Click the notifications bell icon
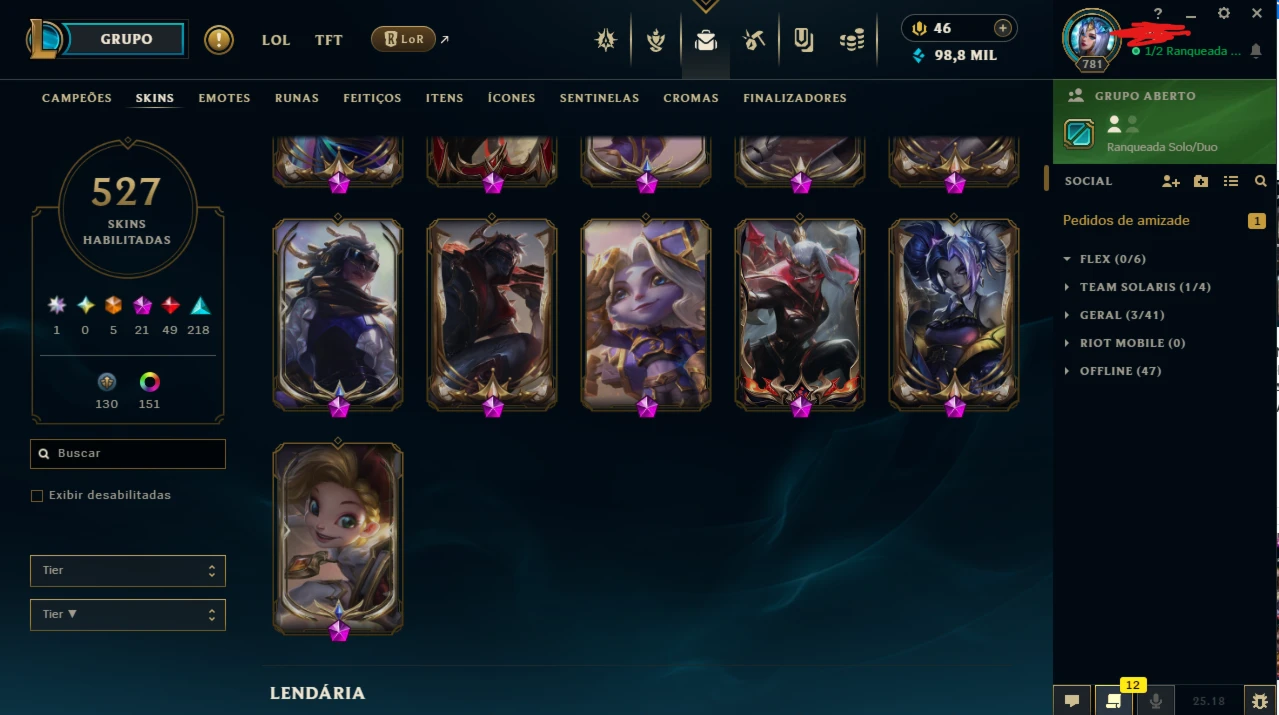This screenshot has width=1279, height=715. point(1256,51)
